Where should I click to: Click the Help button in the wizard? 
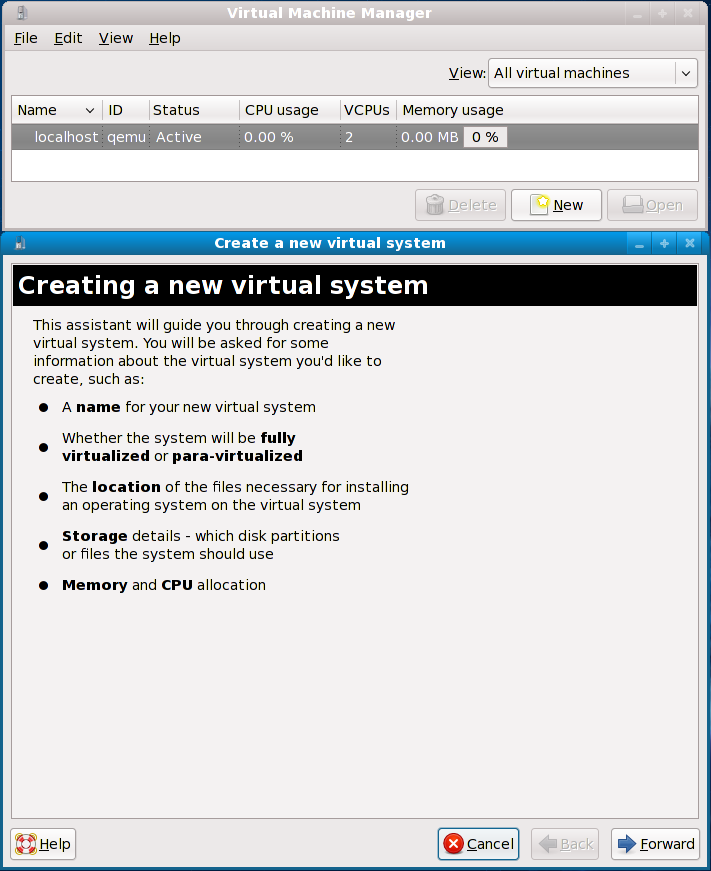(x=43, y=844)
